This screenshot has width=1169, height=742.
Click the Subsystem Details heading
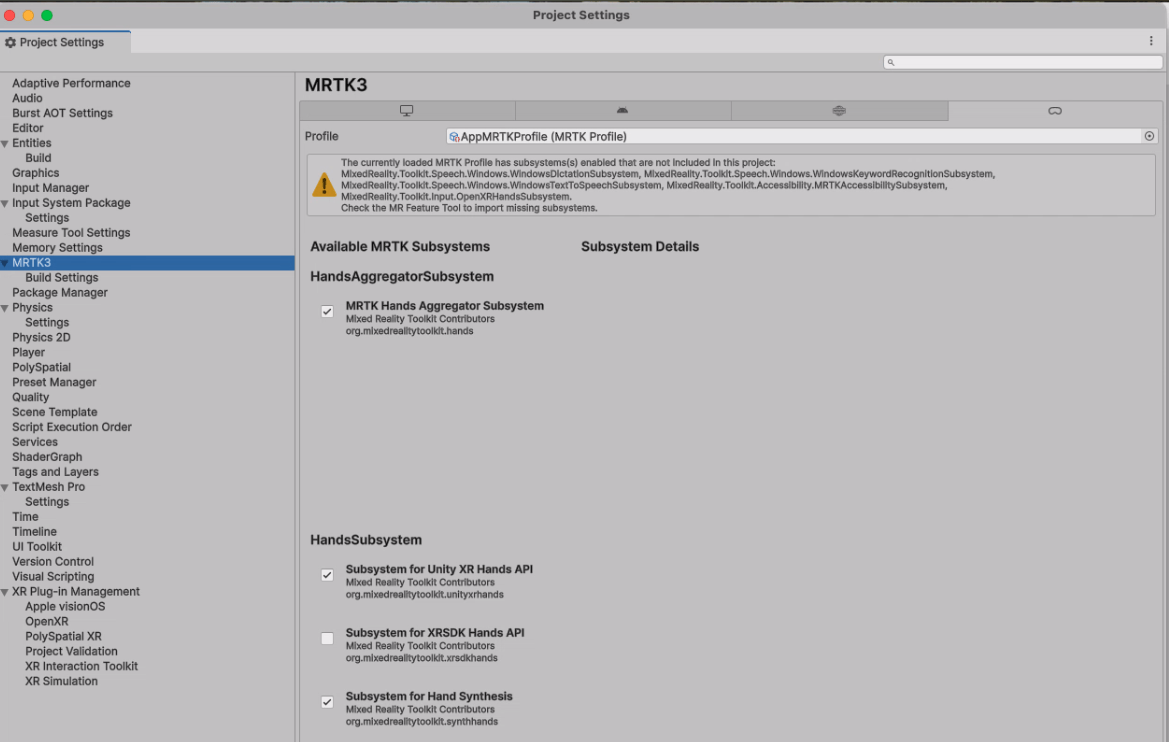(640, 247)
